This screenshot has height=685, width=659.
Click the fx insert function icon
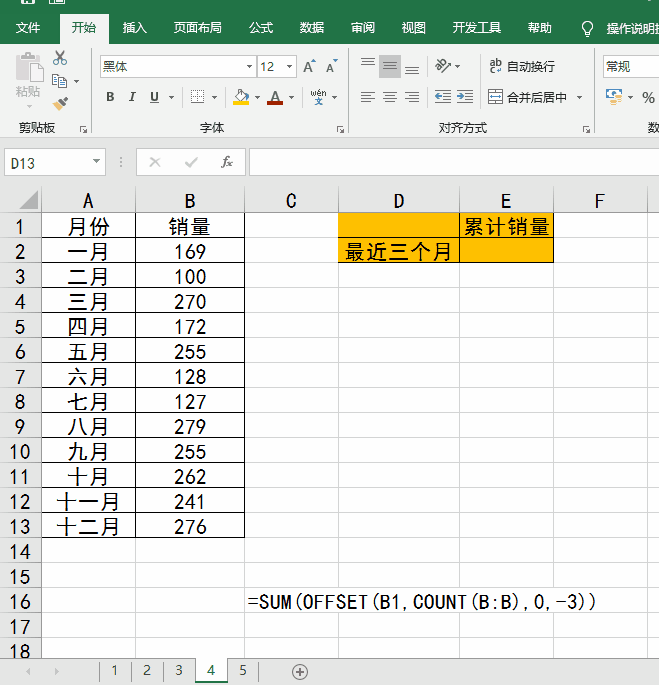click(226, 163)
